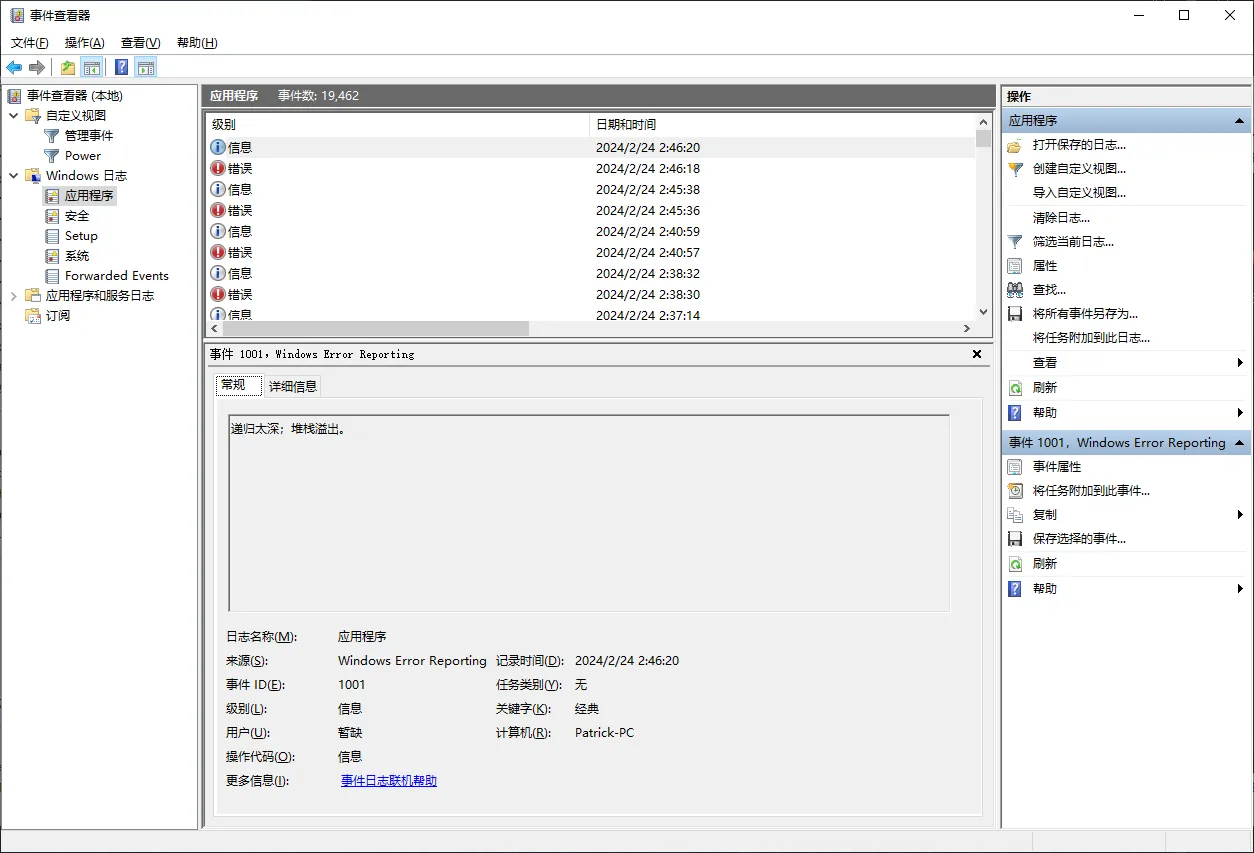Select the 错误 event at 2:40:57
Screen dimensions: 1254x853
pos(590,252)
